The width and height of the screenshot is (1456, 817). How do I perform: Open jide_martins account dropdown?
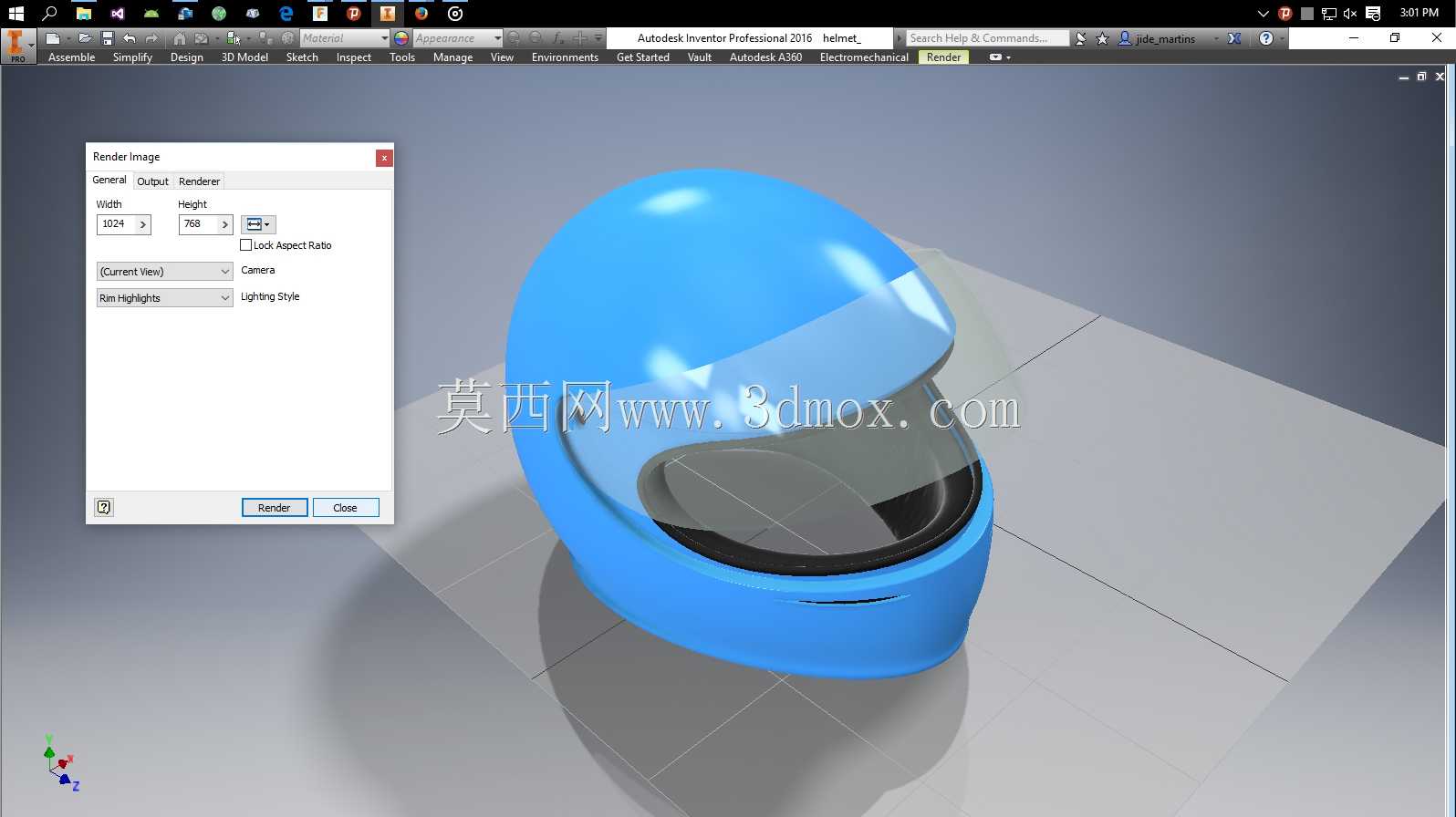point(1217,38)
